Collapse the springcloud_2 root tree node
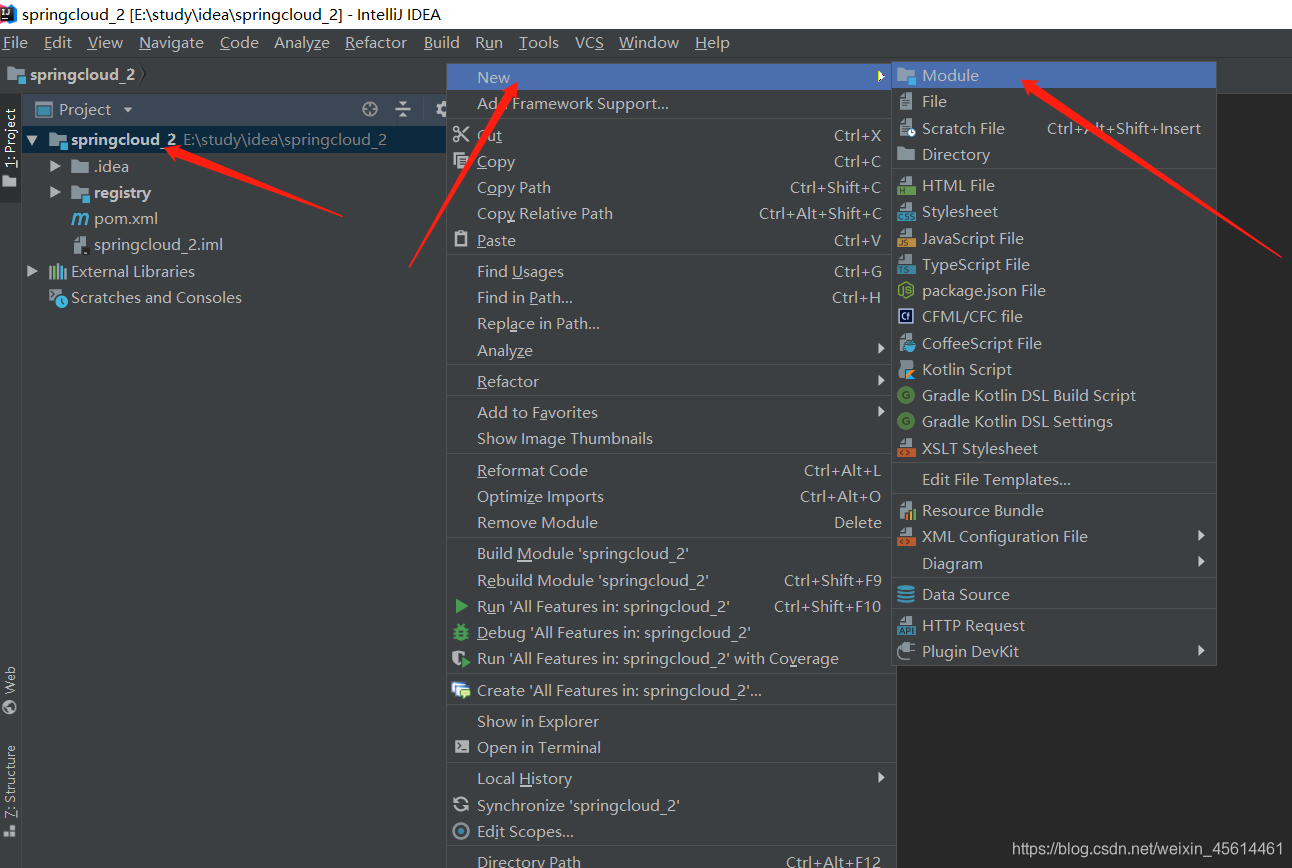Image resolution: width=1292 pixels, height=868 pixels. click(33, 140)
